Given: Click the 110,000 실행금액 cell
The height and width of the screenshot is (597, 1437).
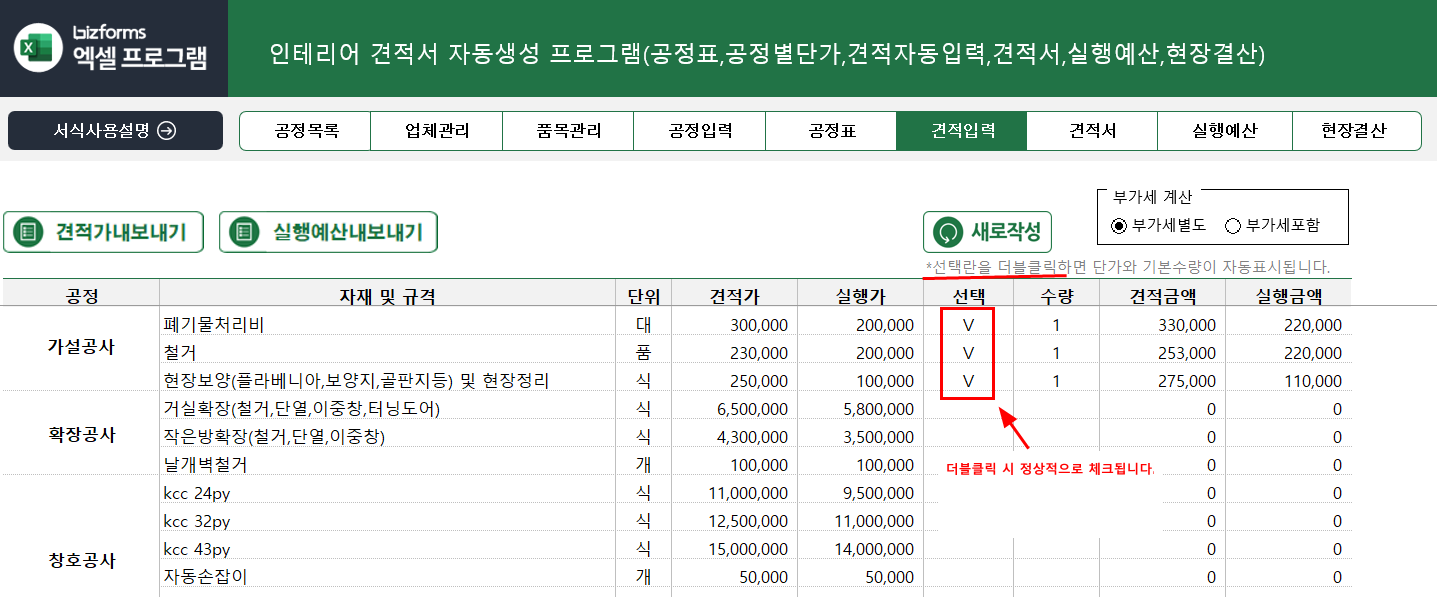Looking at the screenshot, I should pos(1288,380).
